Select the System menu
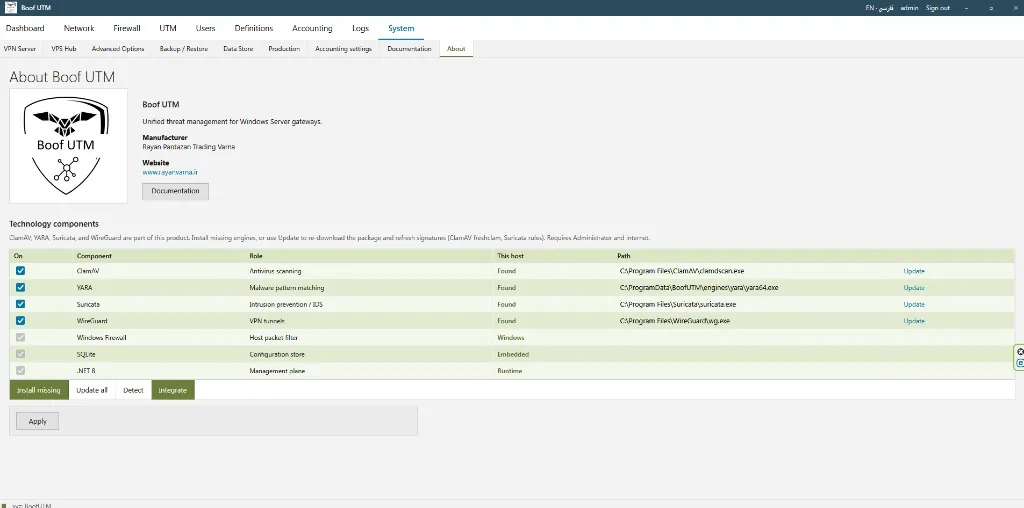This screenshot has height=508, width=1024. click(401, 28)
